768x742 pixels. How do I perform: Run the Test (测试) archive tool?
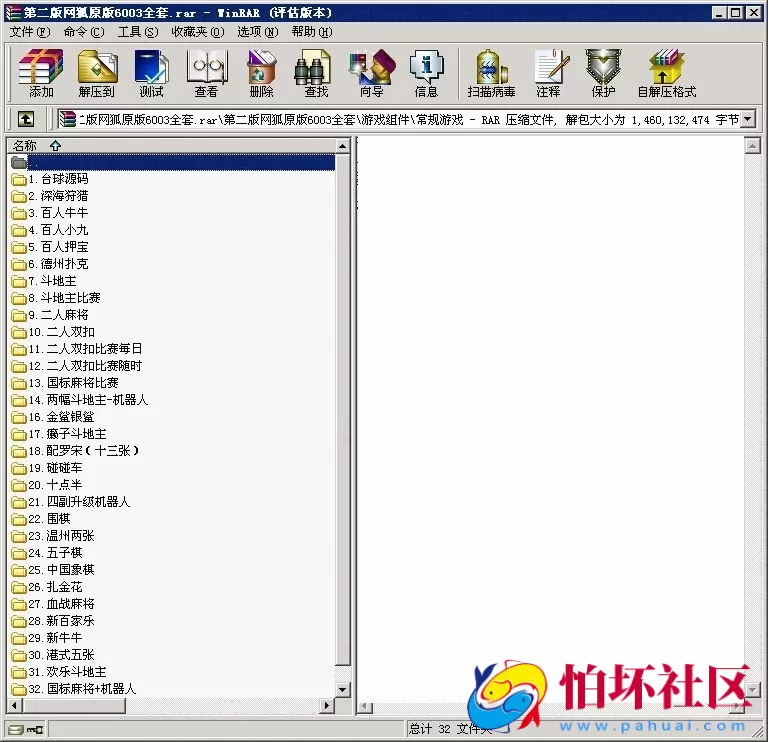click(x=151, y=72)
